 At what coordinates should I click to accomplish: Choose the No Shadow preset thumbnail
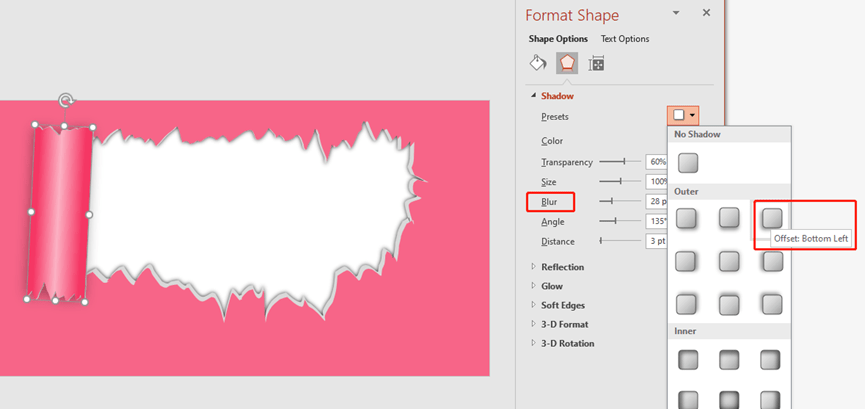688,163
